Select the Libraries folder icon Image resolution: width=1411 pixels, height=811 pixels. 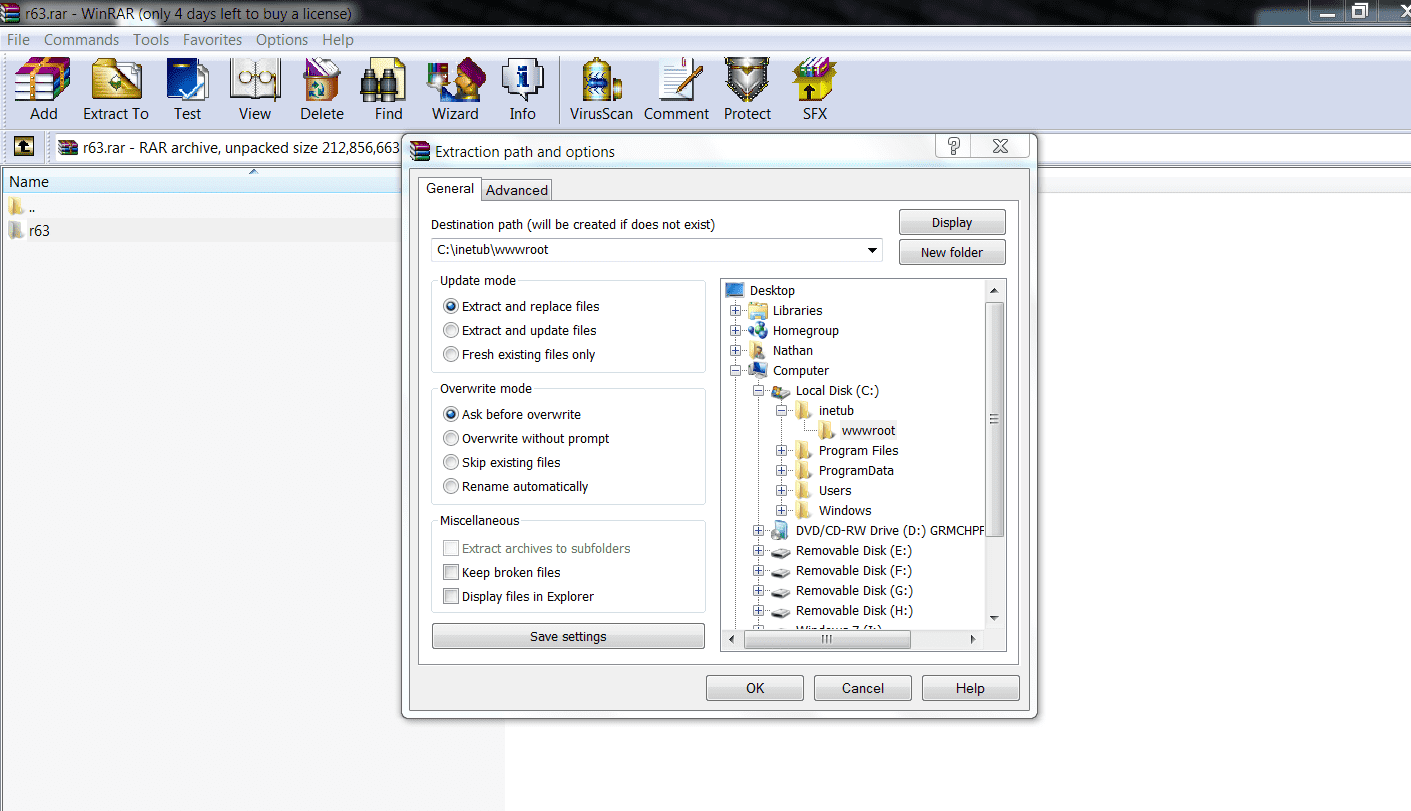coord(758,310)
